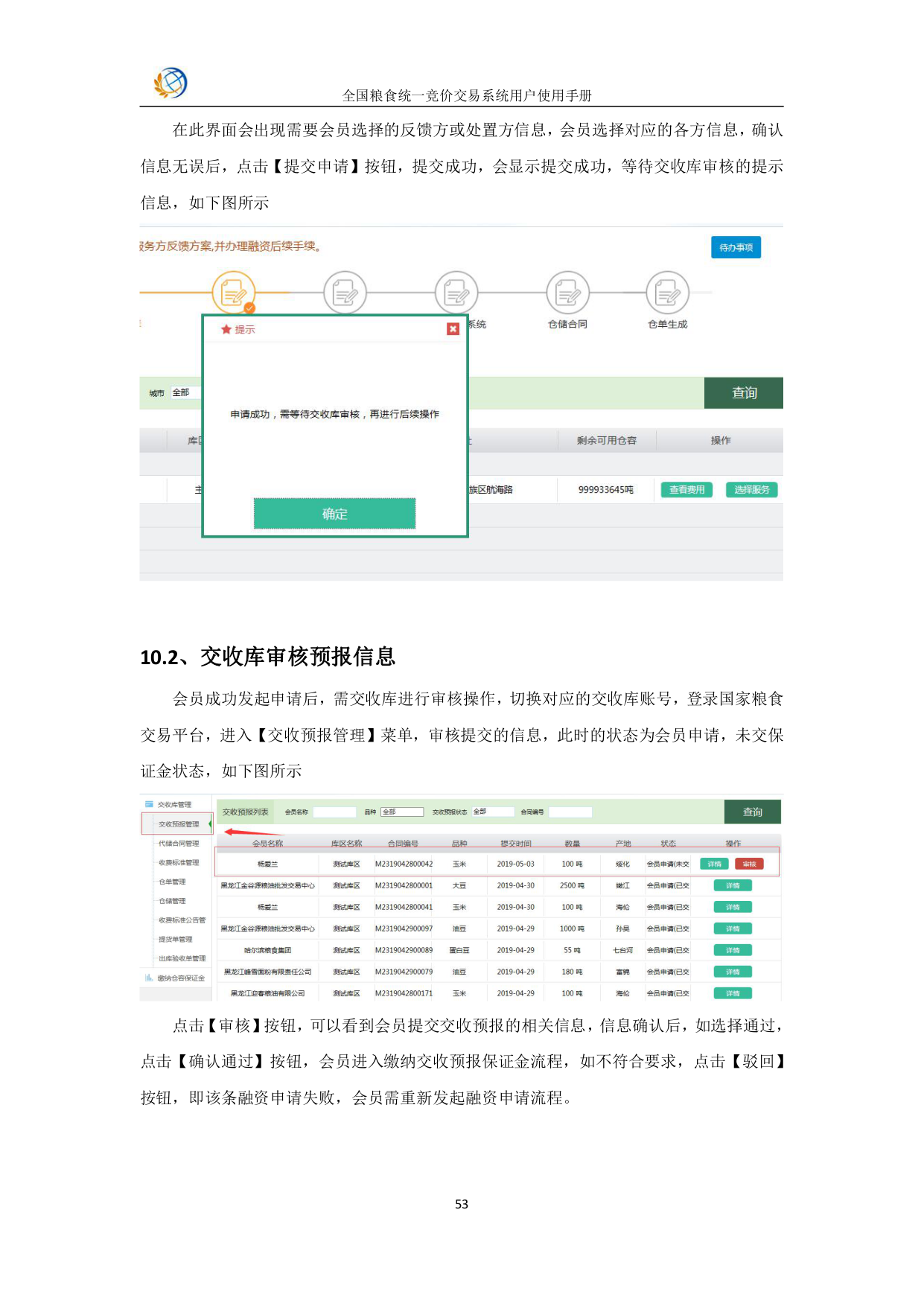Open the 品种 filter dropdown
This screenshot has width=924, height=1306.
[x=402, y=812]
